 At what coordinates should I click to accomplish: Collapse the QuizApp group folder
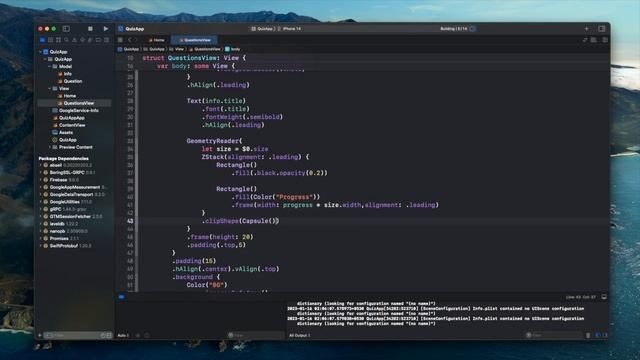pyautogui.click(x=46, y=59)
